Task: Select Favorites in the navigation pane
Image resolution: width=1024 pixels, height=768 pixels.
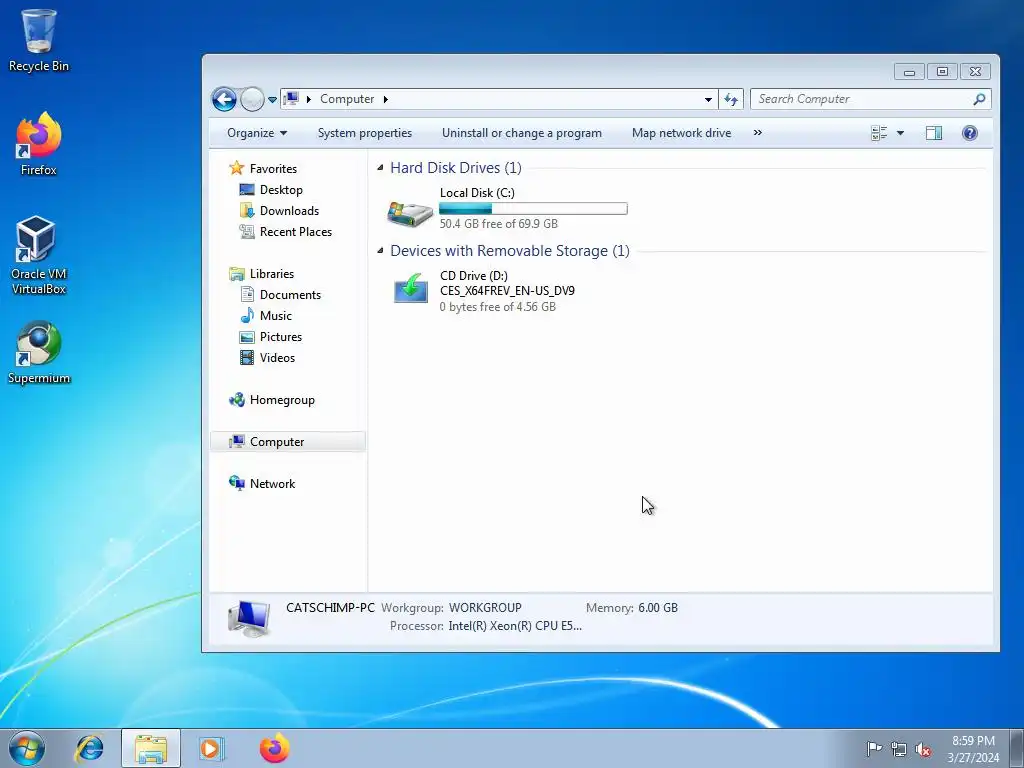Action: point(273,168)
